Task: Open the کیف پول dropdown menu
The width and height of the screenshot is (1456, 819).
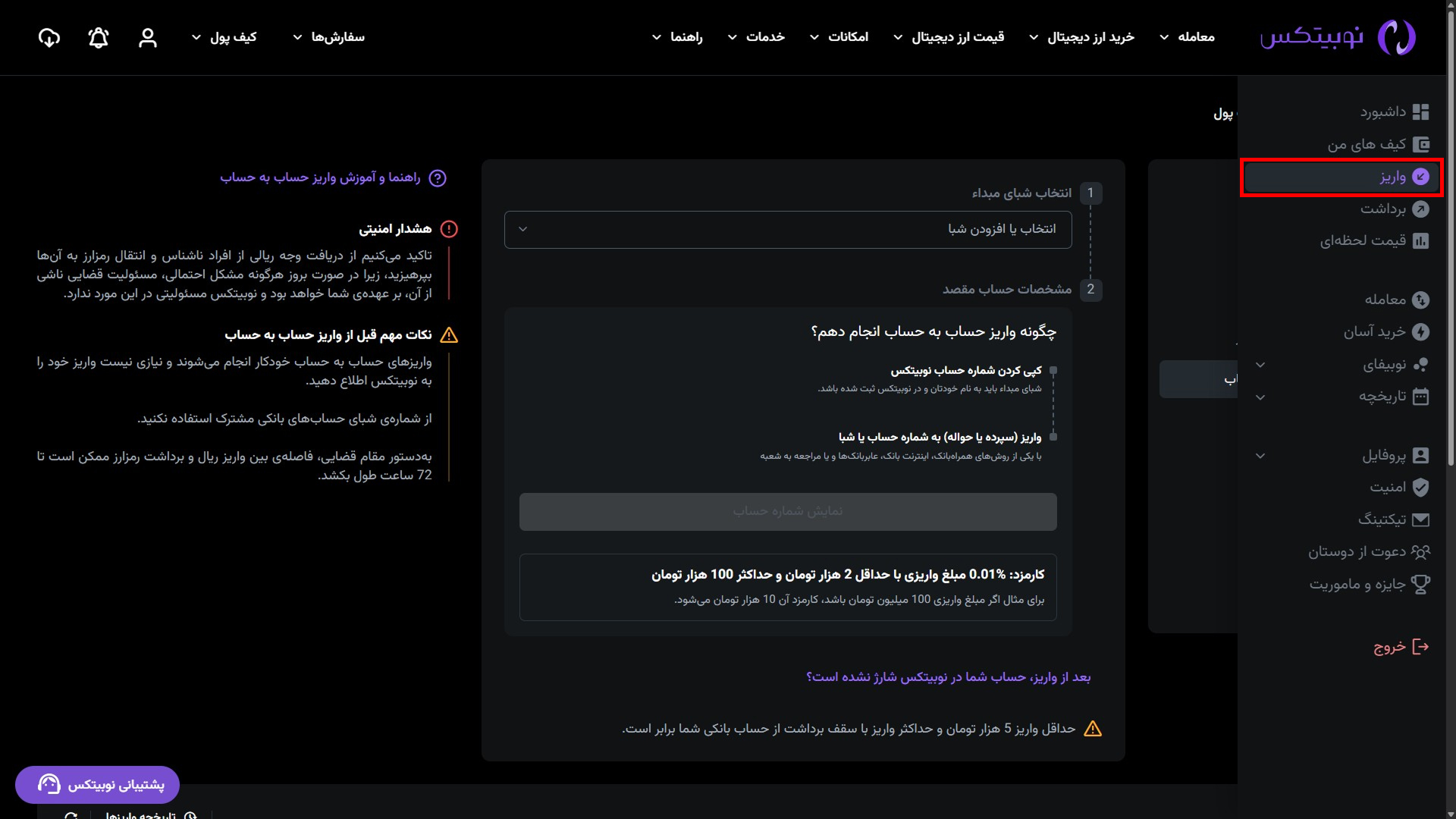Action: point(224,37)
